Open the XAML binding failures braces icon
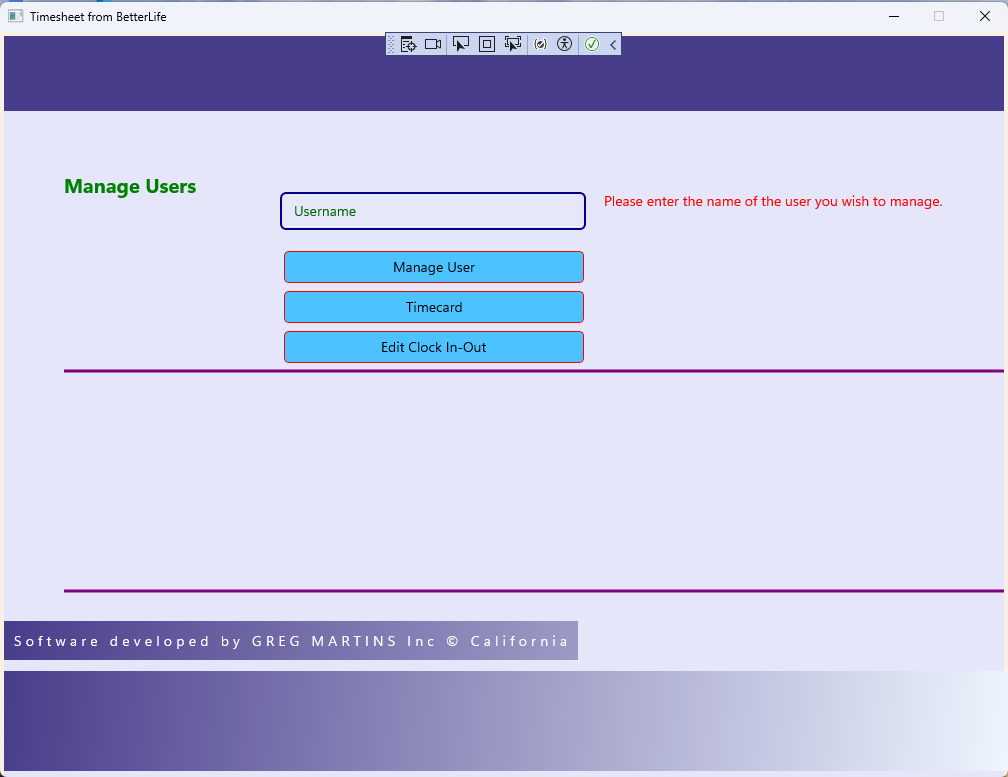This screenshot has height=777, width=1008. click(540, 44)
